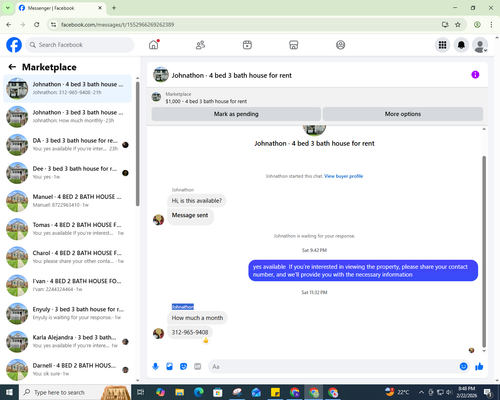Click the conversation list scrollbar
This screenshot has width=500, height=400.
(137, 143)
